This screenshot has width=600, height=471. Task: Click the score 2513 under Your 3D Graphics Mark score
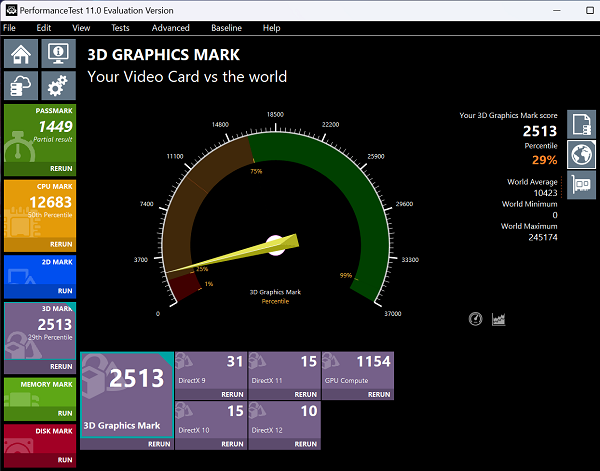point(540,131)
